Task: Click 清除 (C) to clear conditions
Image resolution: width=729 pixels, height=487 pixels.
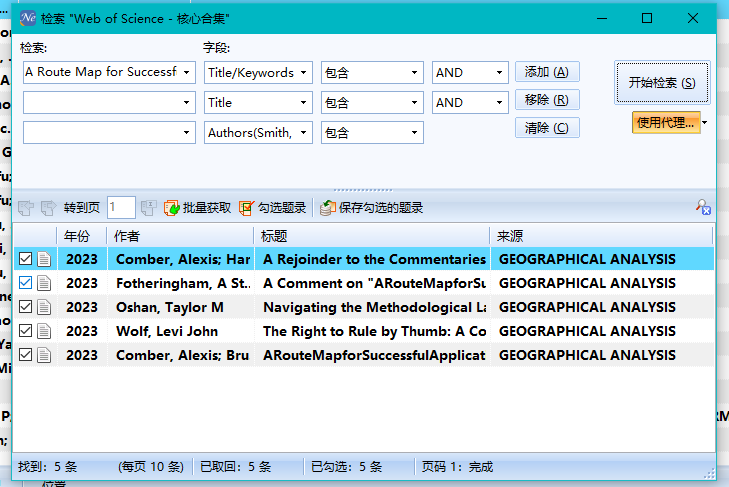Action: tap(547, 127)
